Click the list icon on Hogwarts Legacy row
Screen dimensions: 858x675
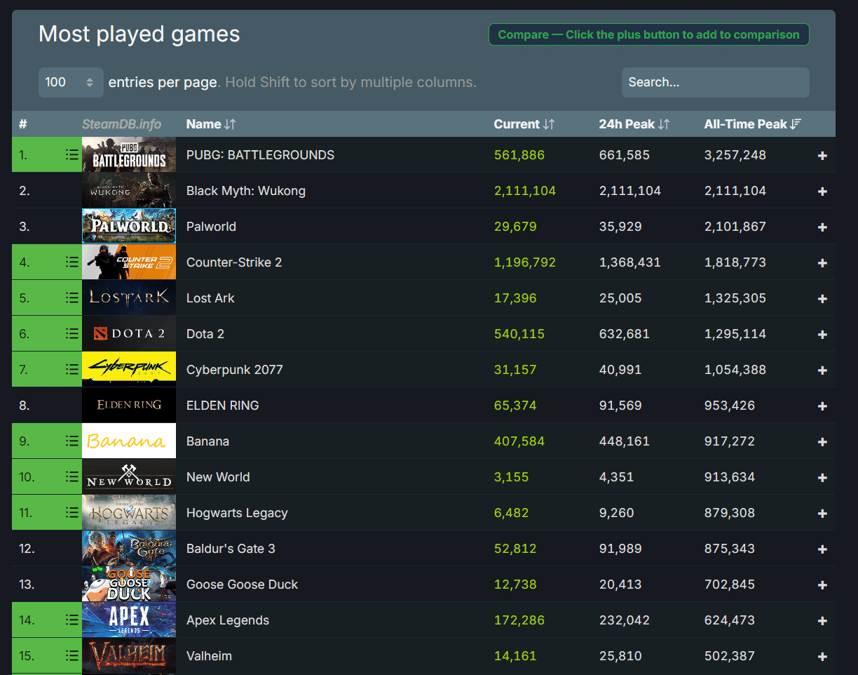click(x=72, y=513)
